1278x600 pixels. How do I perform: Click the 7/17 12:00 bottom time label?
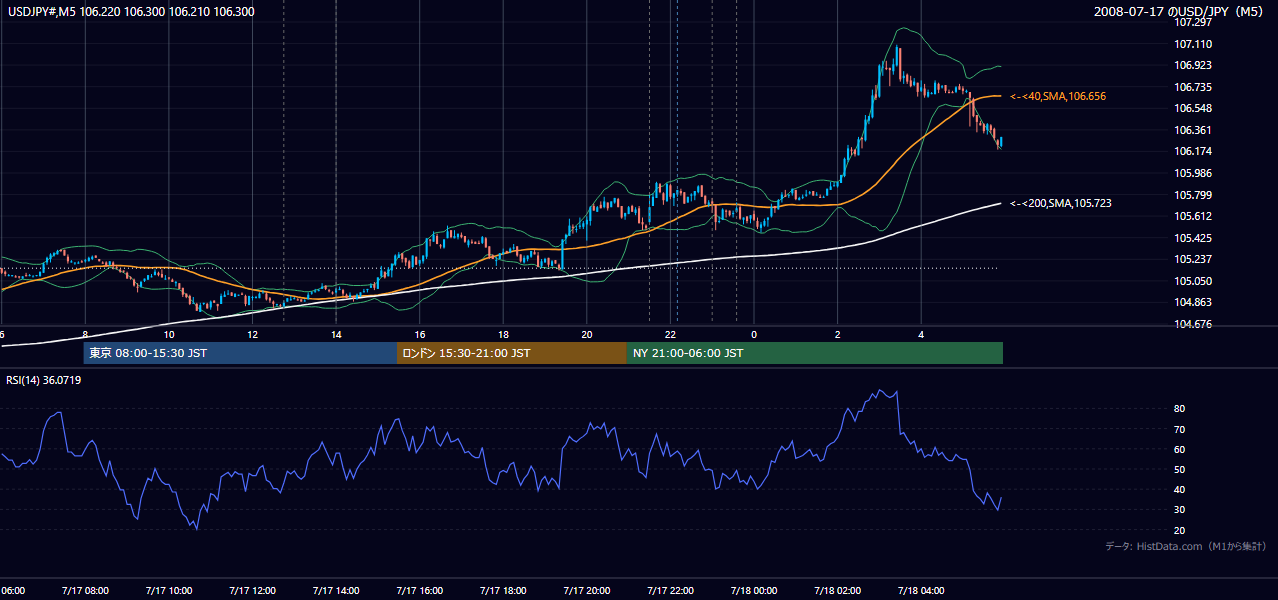pos(252,591)
